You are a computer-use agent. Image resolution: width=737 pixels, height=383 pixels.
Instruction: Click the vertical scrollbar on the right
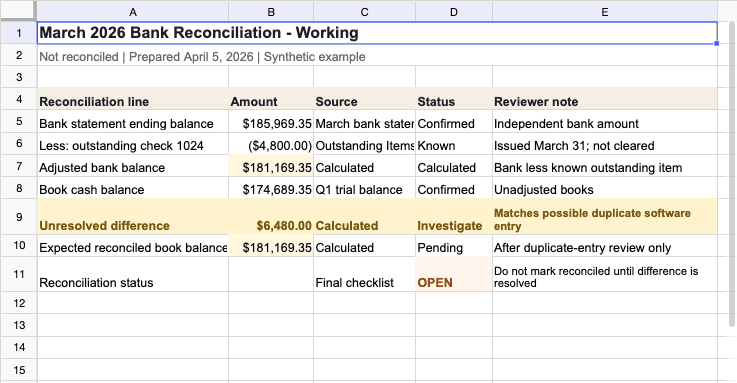(x=731, y=174)
